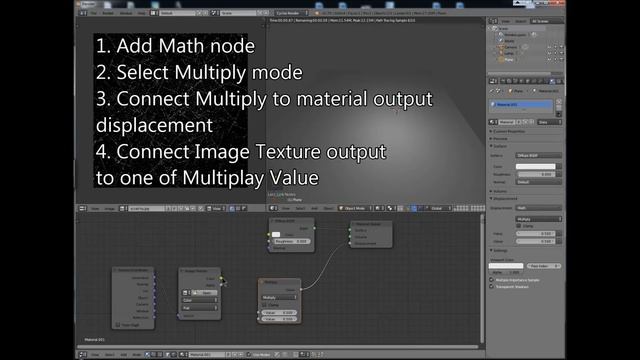This screenshot has height=360, width=640.
Task: Open UV/Image editor type selector icon
Action: 83,209
